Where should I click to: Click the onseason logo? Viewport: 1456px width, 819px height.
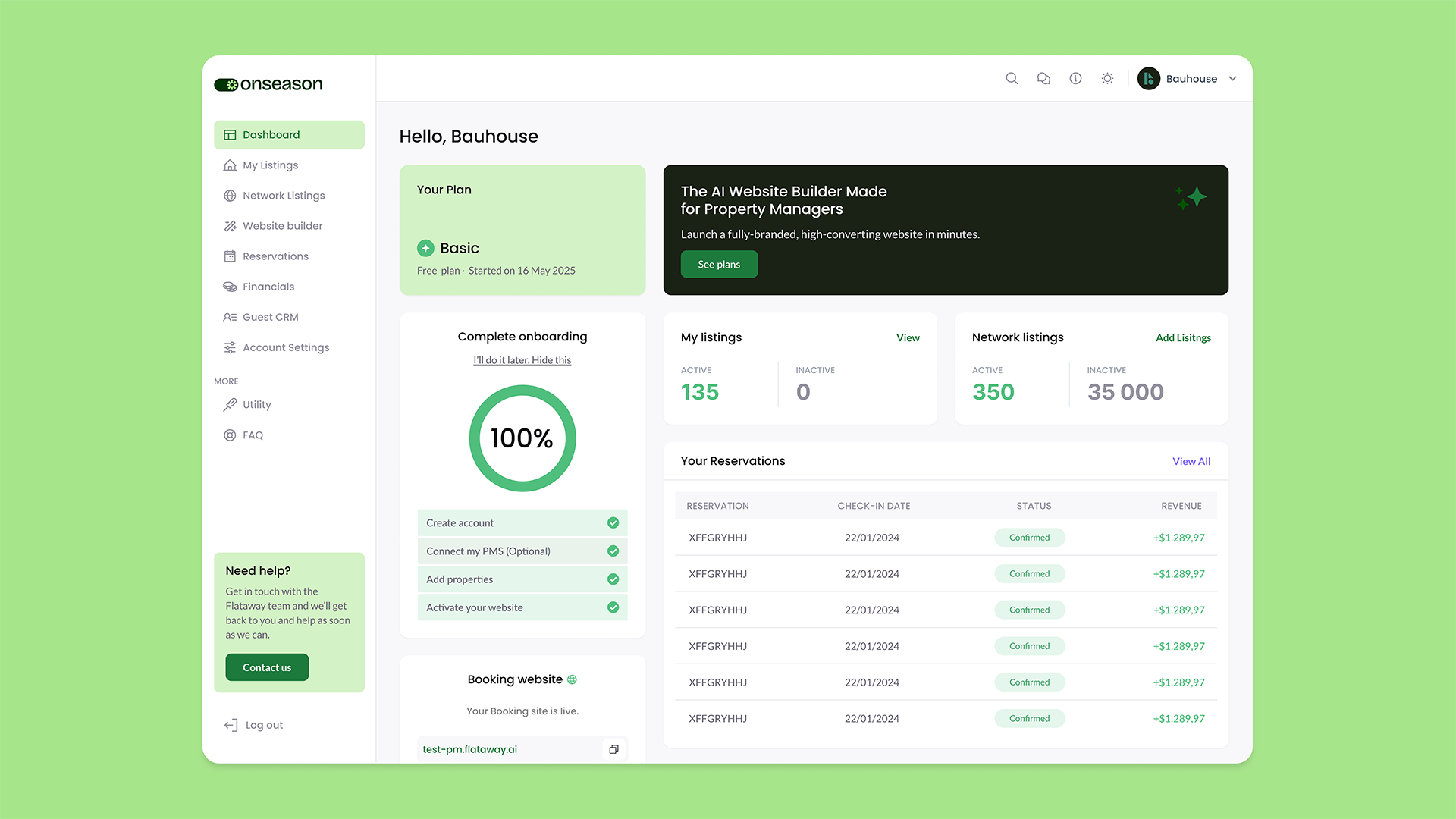click(x=268, y=84)
